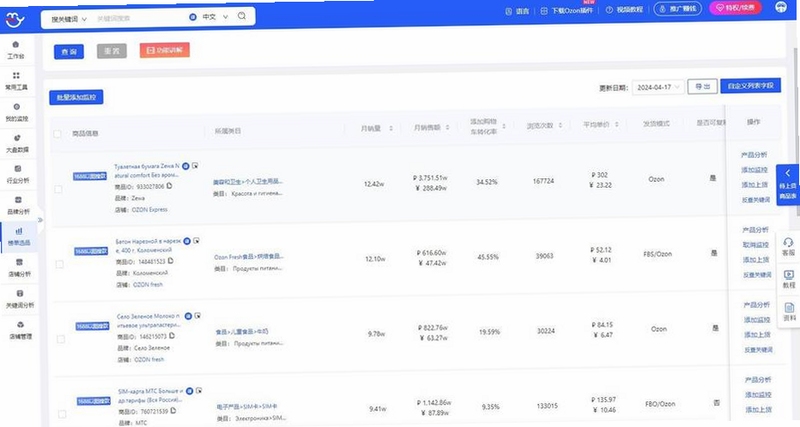Click 产品分析 product analysis in Zewa row

[x=754, y=155]
